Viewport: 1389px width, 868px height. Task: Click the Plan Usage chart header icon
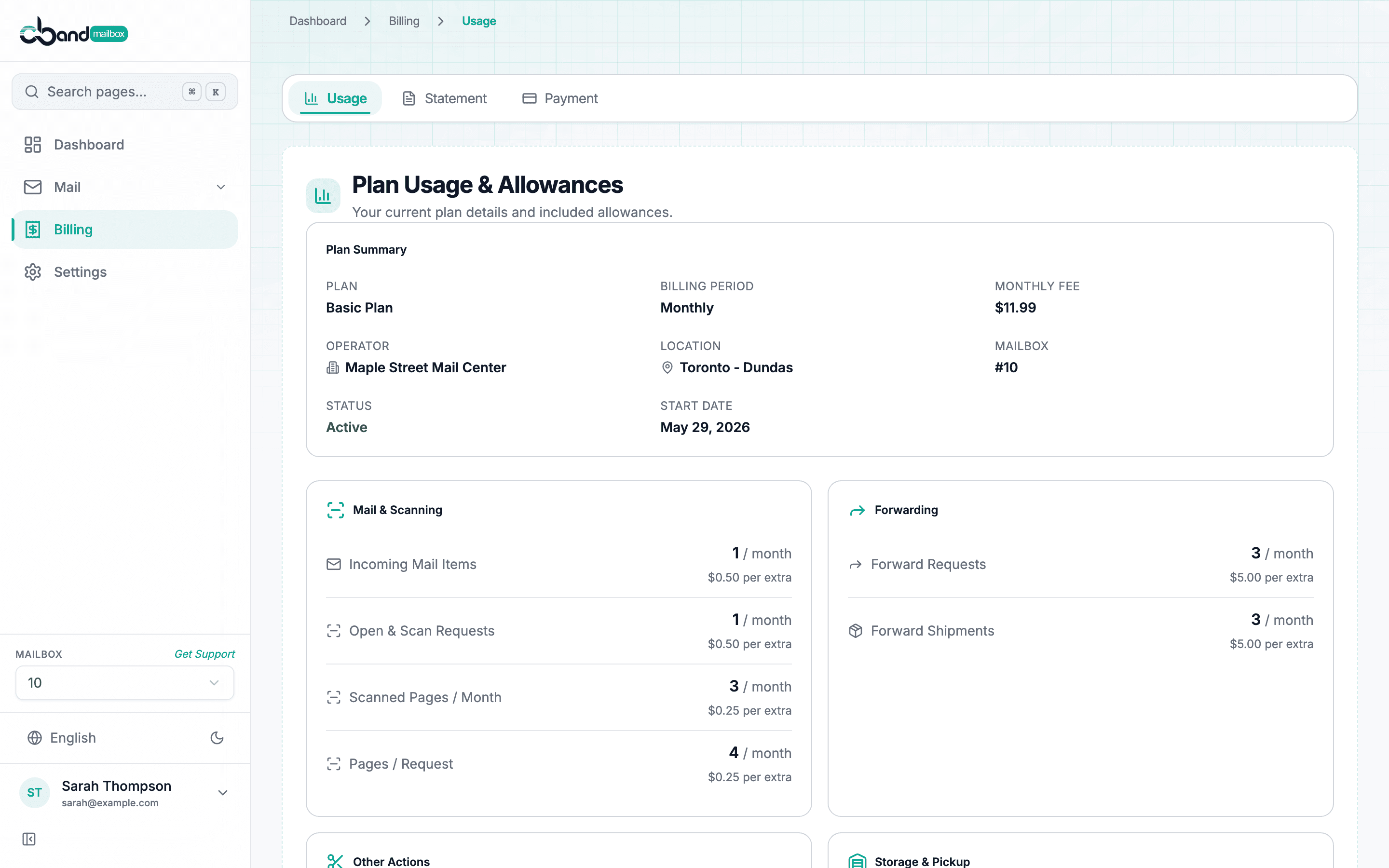[323, 196]
